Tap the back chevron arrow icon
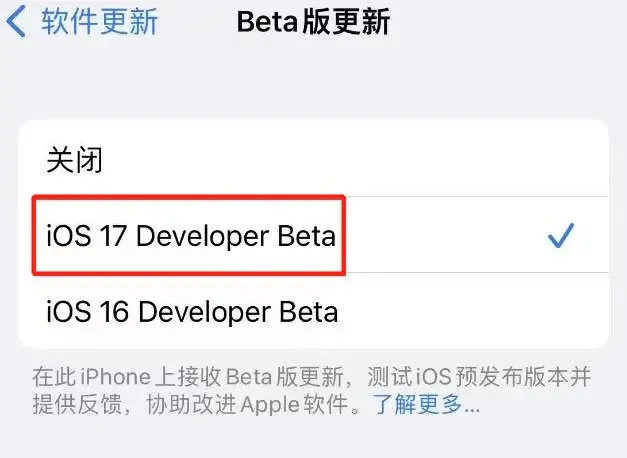Image resolution: width=627 pixels, height=458 pixels. coord(16,22)
